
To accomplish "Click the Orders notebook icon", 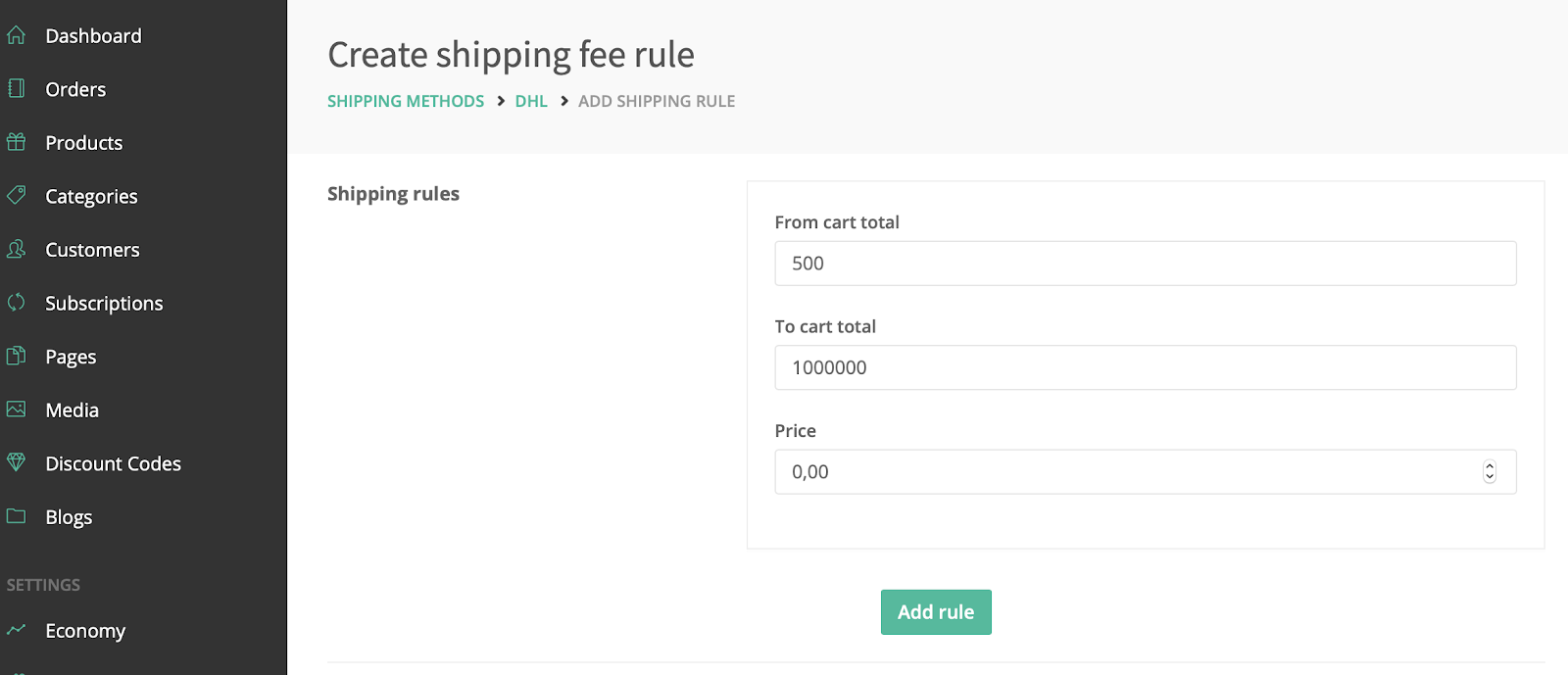I will pos(16,88).
